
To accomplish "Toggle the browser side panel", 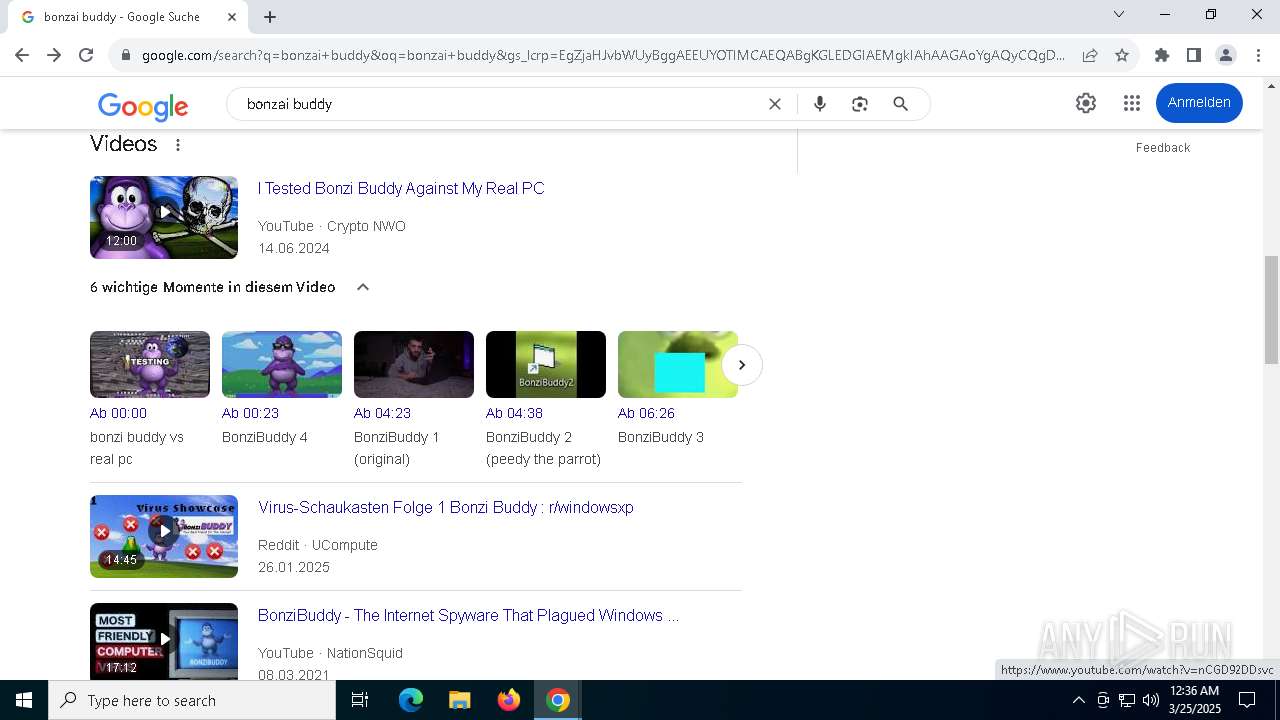I will pos(1194,55).
